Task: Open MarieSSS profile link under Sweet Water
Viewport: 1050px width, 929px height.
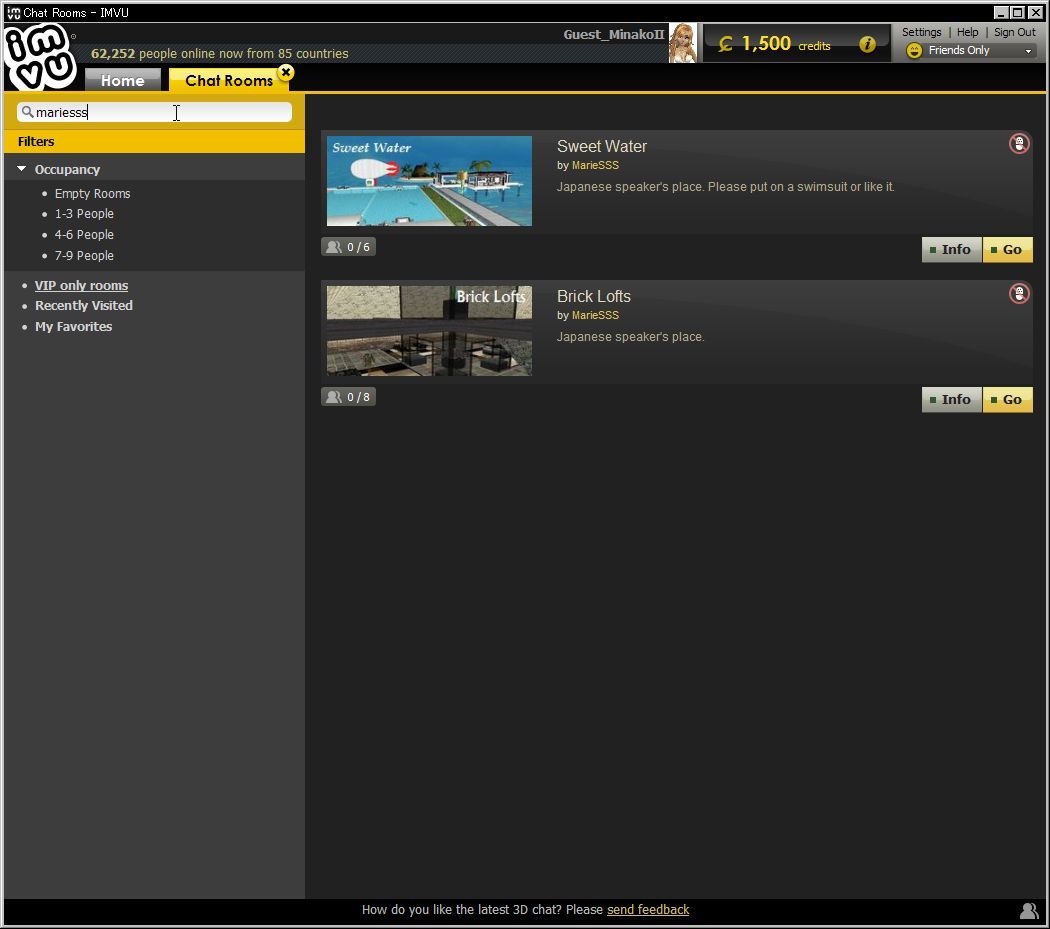Action: [595, 165]
